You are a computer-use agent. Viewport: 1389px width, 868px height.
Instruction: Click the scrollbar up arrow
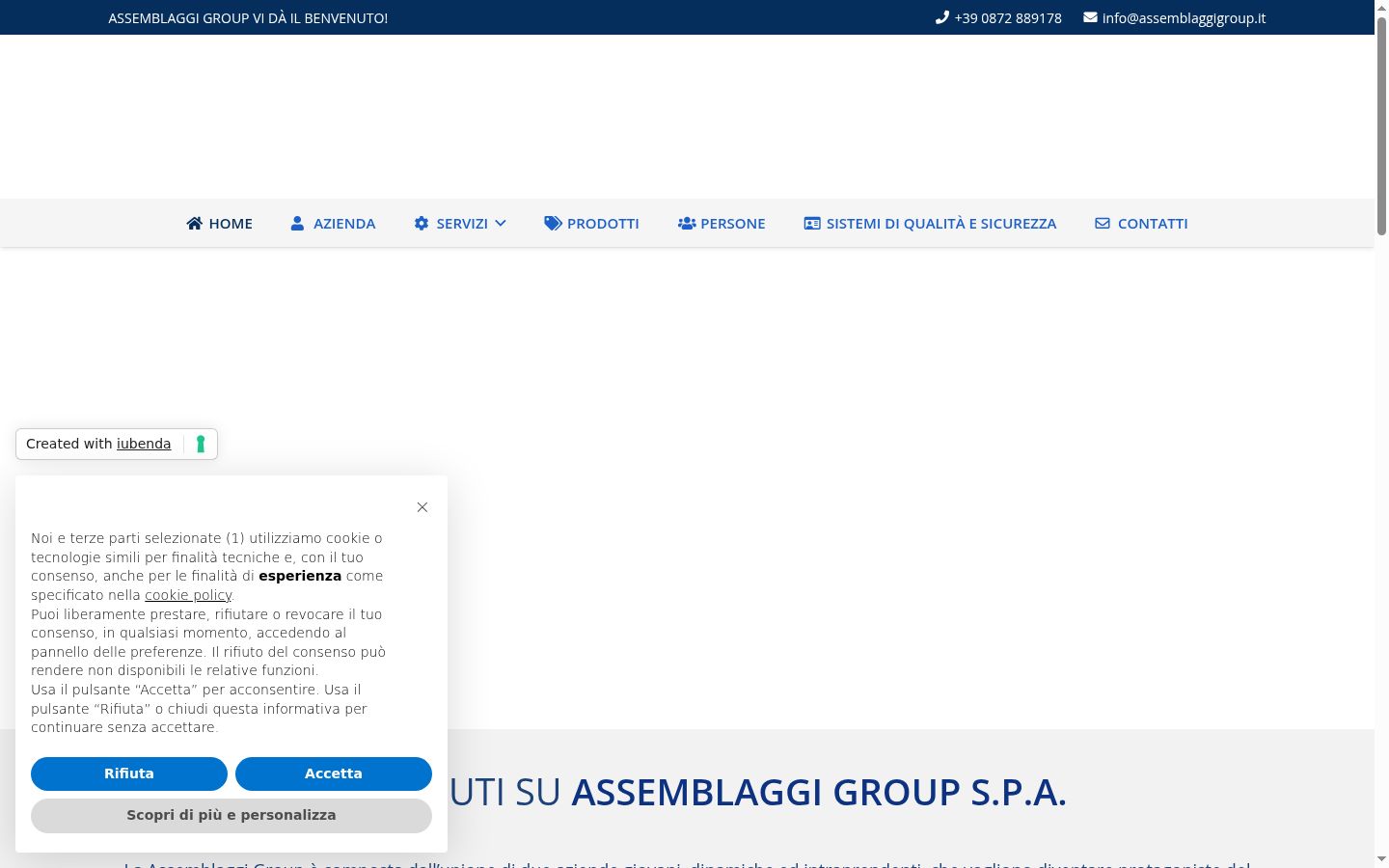(1381, 8)
